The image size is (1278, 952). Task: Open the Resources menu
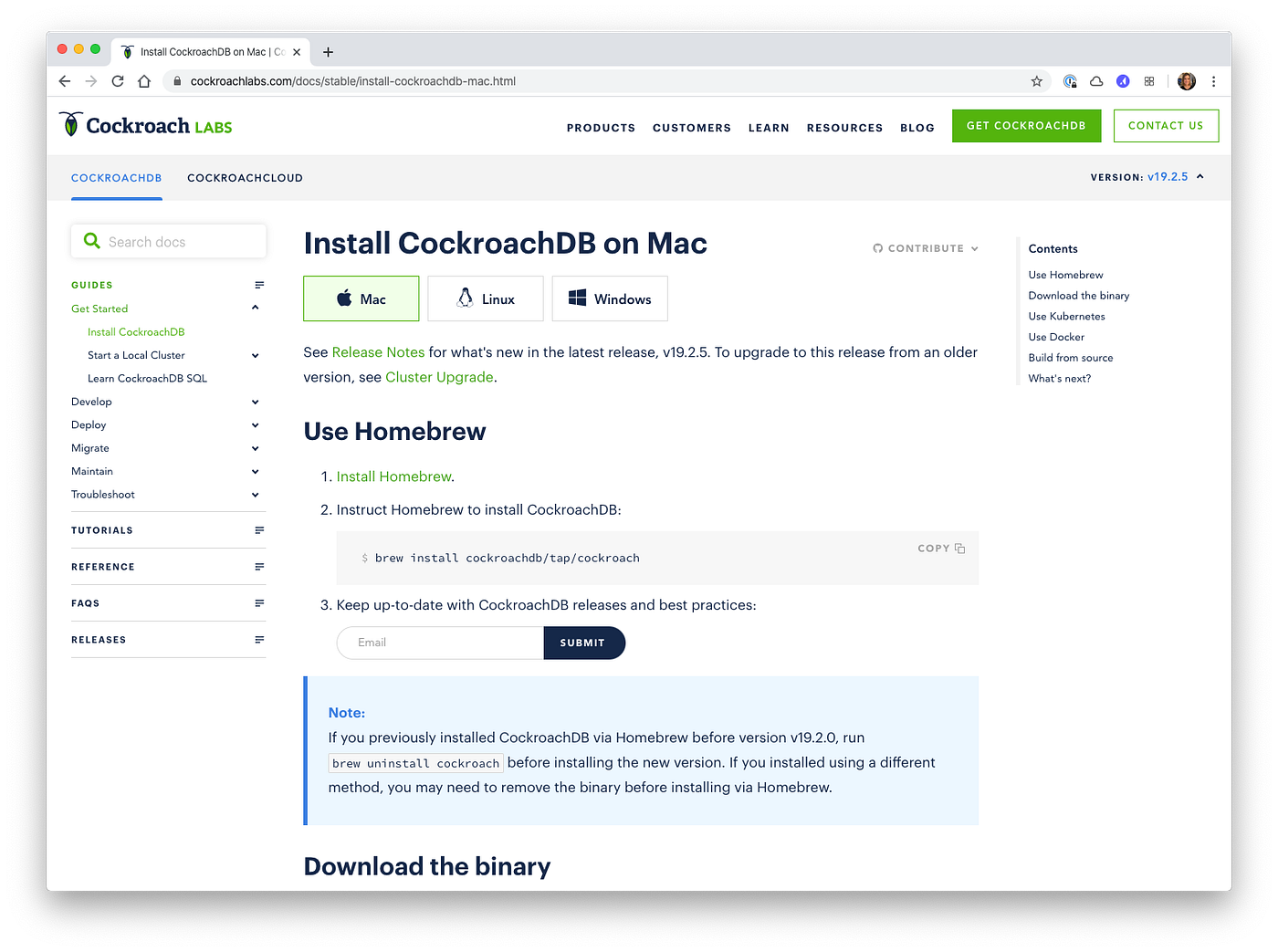844,128
